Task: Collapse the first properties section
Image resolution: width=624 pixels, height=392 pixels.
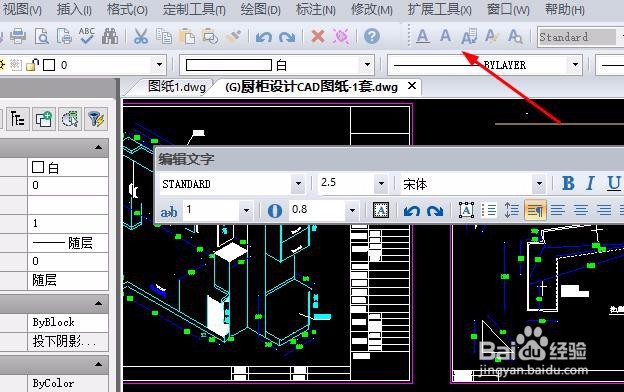Action: [x=98, y=148]
